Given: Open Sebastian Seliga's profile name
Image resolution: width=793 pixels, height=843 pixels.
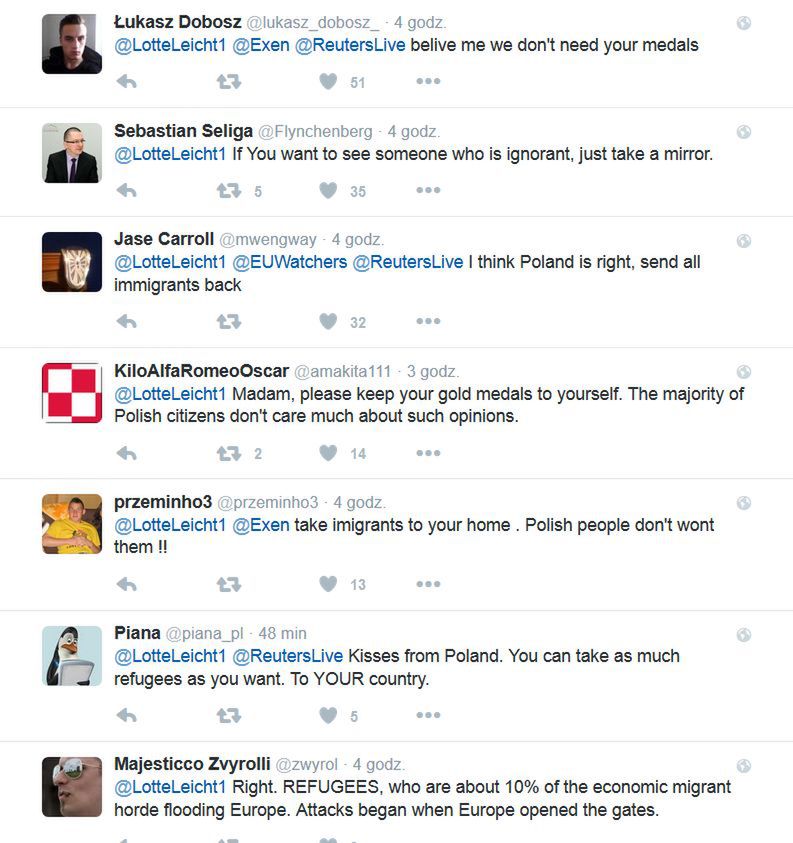Looking at the screenshot, I should 183,131.
